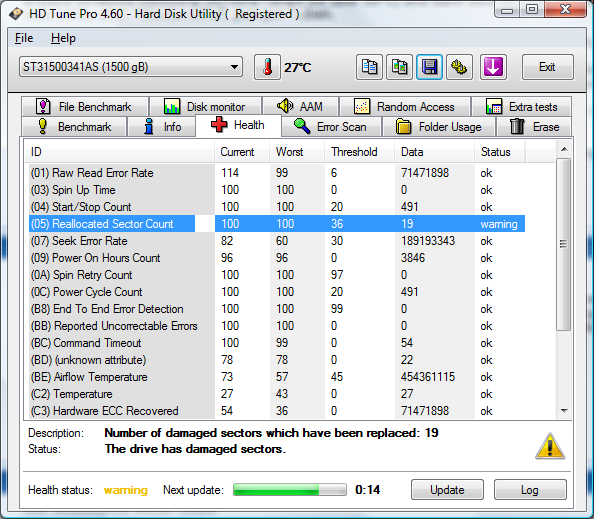The image size is (594, 519).
Task: Select the Reported Uncorrectable Errors row
Action: (x=277, y=326)
